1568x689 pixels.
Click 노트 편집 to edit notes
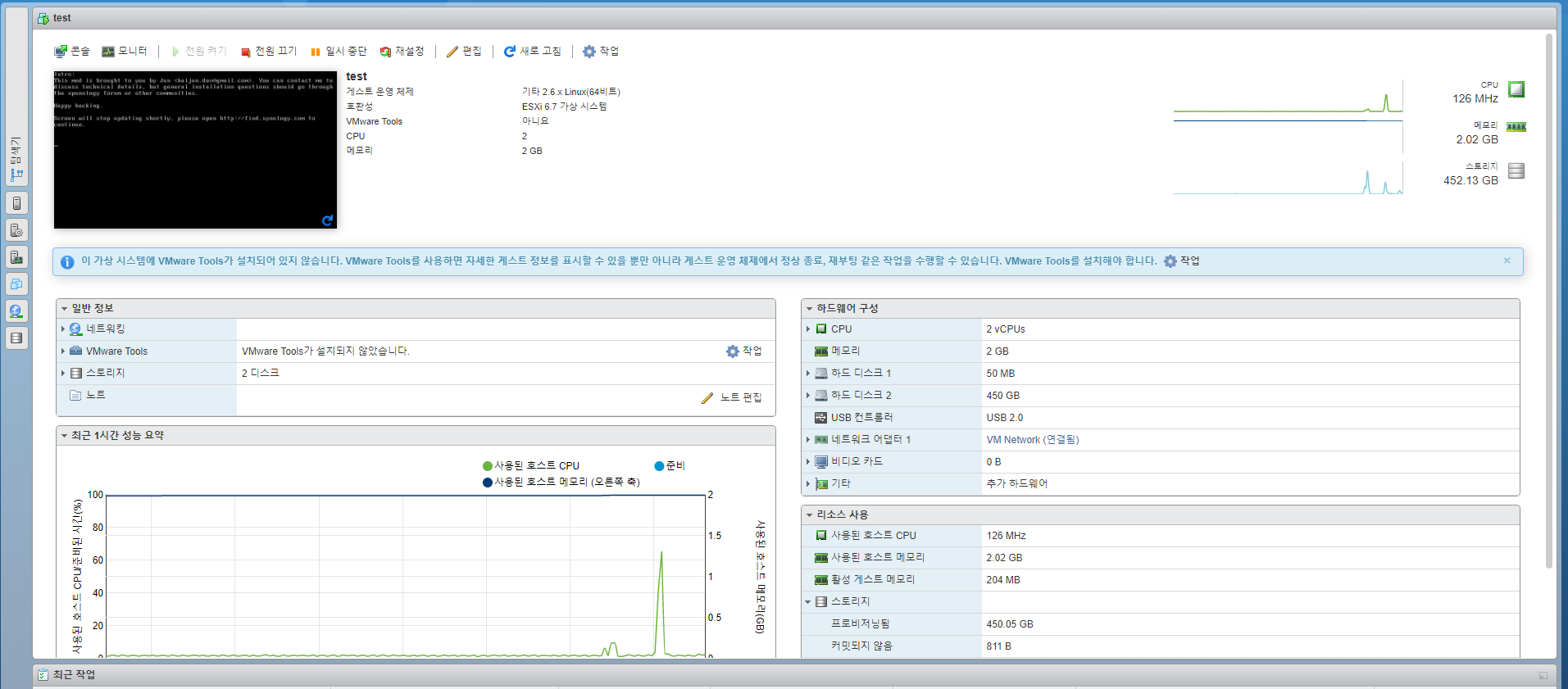(x=732, y=397)
